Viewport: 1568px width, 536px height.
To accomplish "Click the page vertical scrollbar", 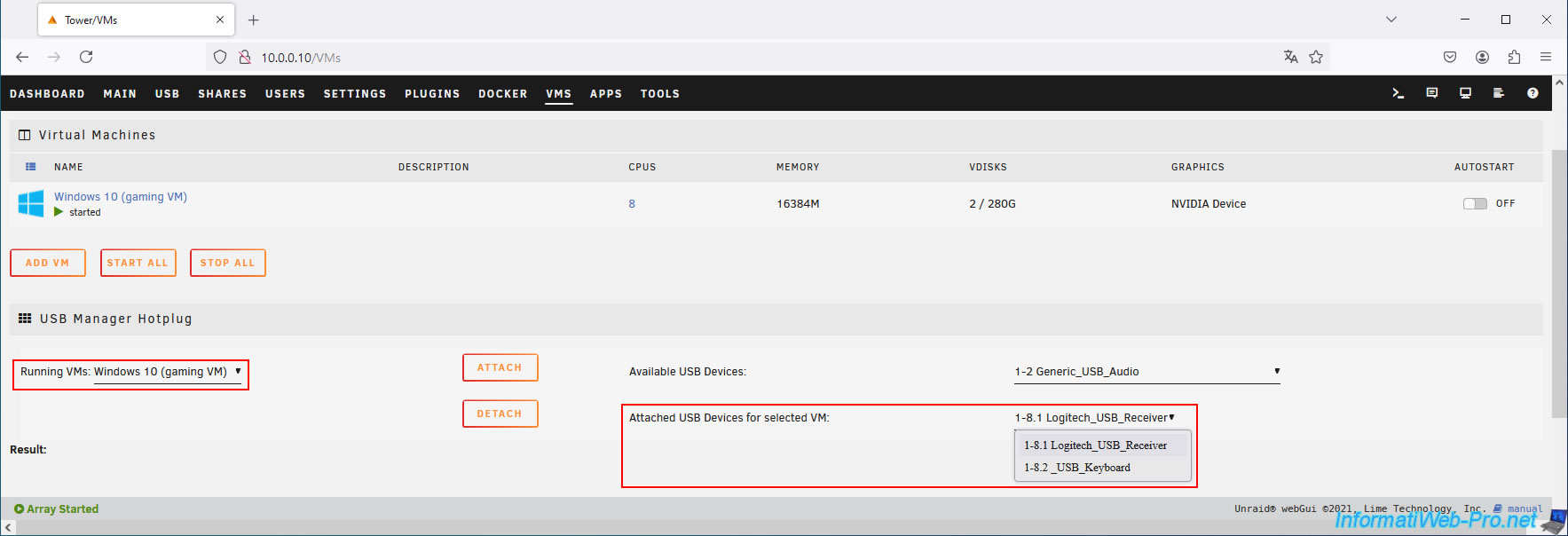I will coord(1559,284).
